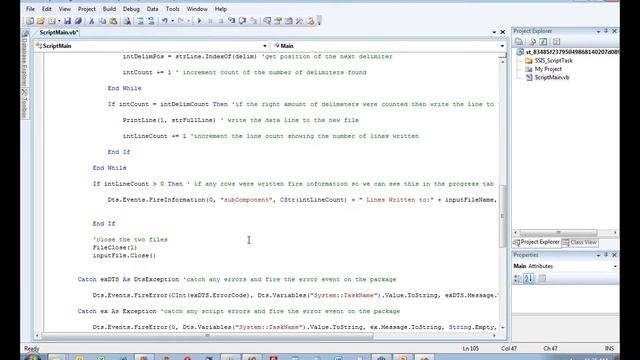Open the Toolbox using the wrench icon
Image resolution: width=640 pixels, height=360 pixels.
[x=299, y=21]
